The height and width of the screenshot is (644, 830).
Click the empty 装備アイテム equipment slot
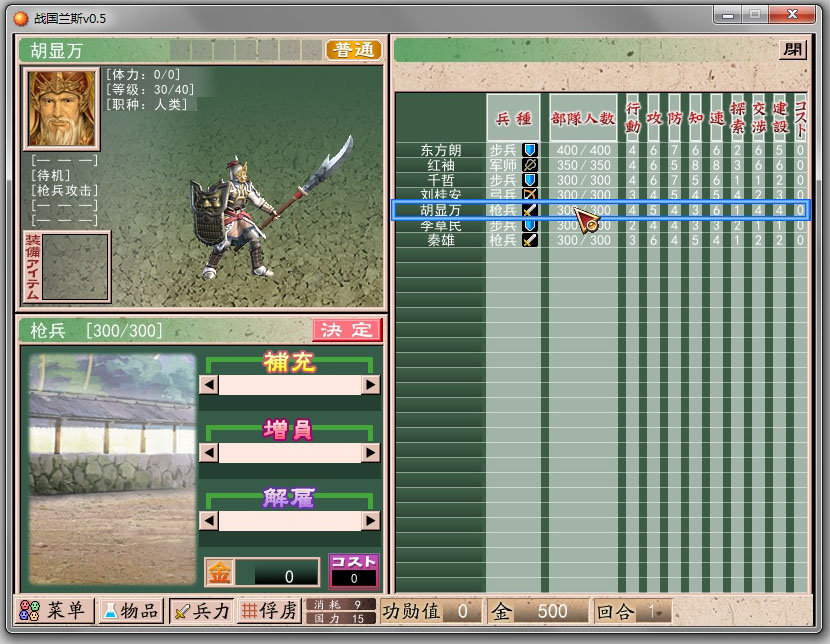[x=75, y=267]
